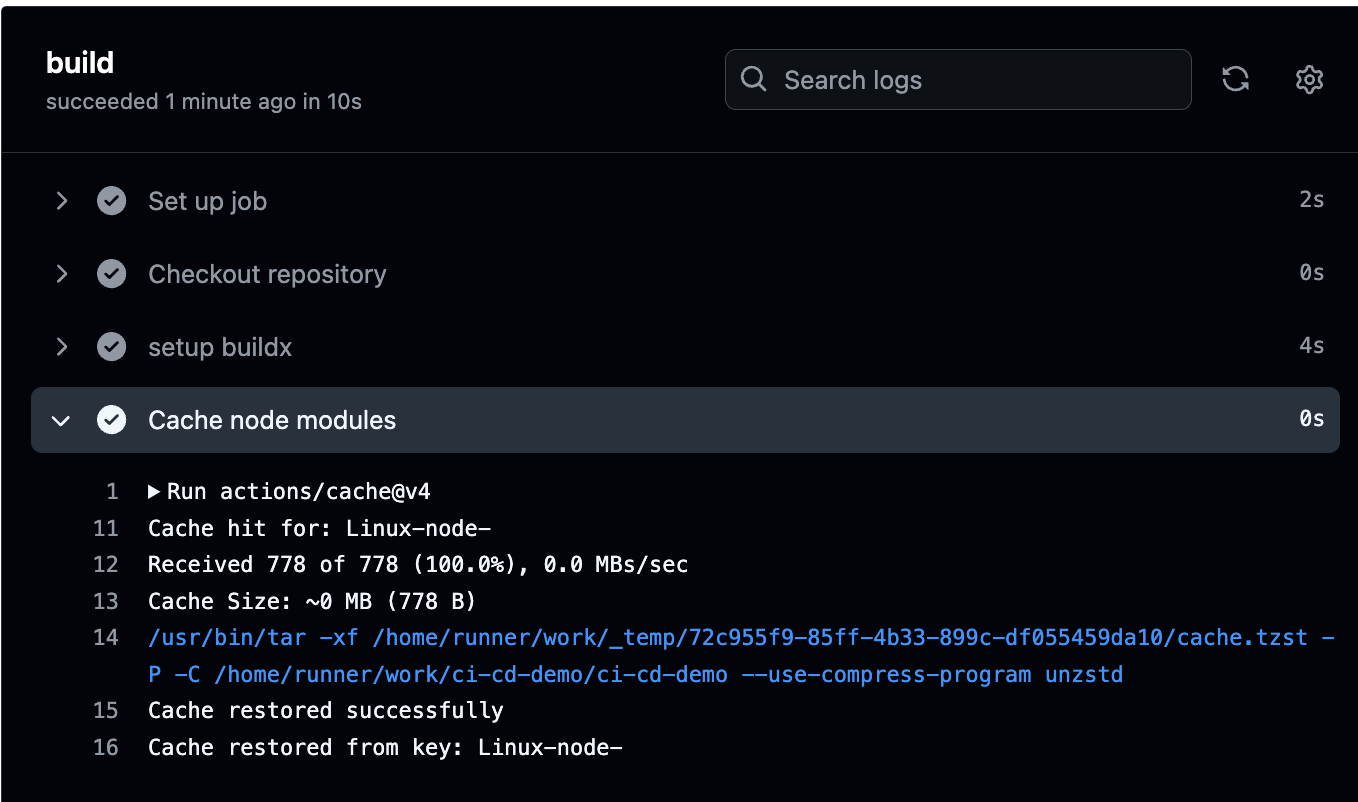The image size is (1358, 802).
Task: Expand the setup buildx step chevron
Action: (62, 347)
